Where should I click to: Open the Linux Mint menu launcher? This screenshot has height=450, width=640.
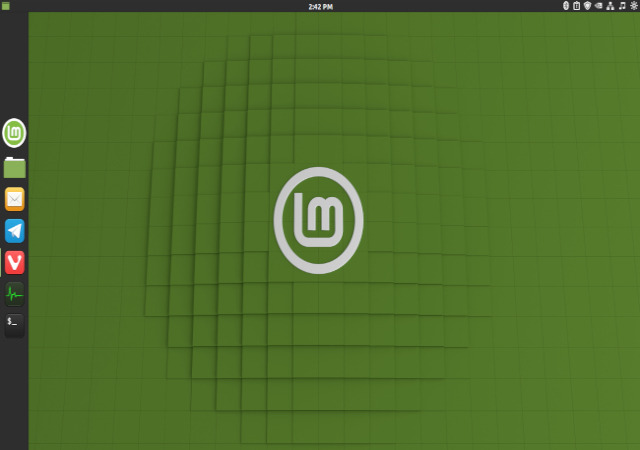point(14,133)
